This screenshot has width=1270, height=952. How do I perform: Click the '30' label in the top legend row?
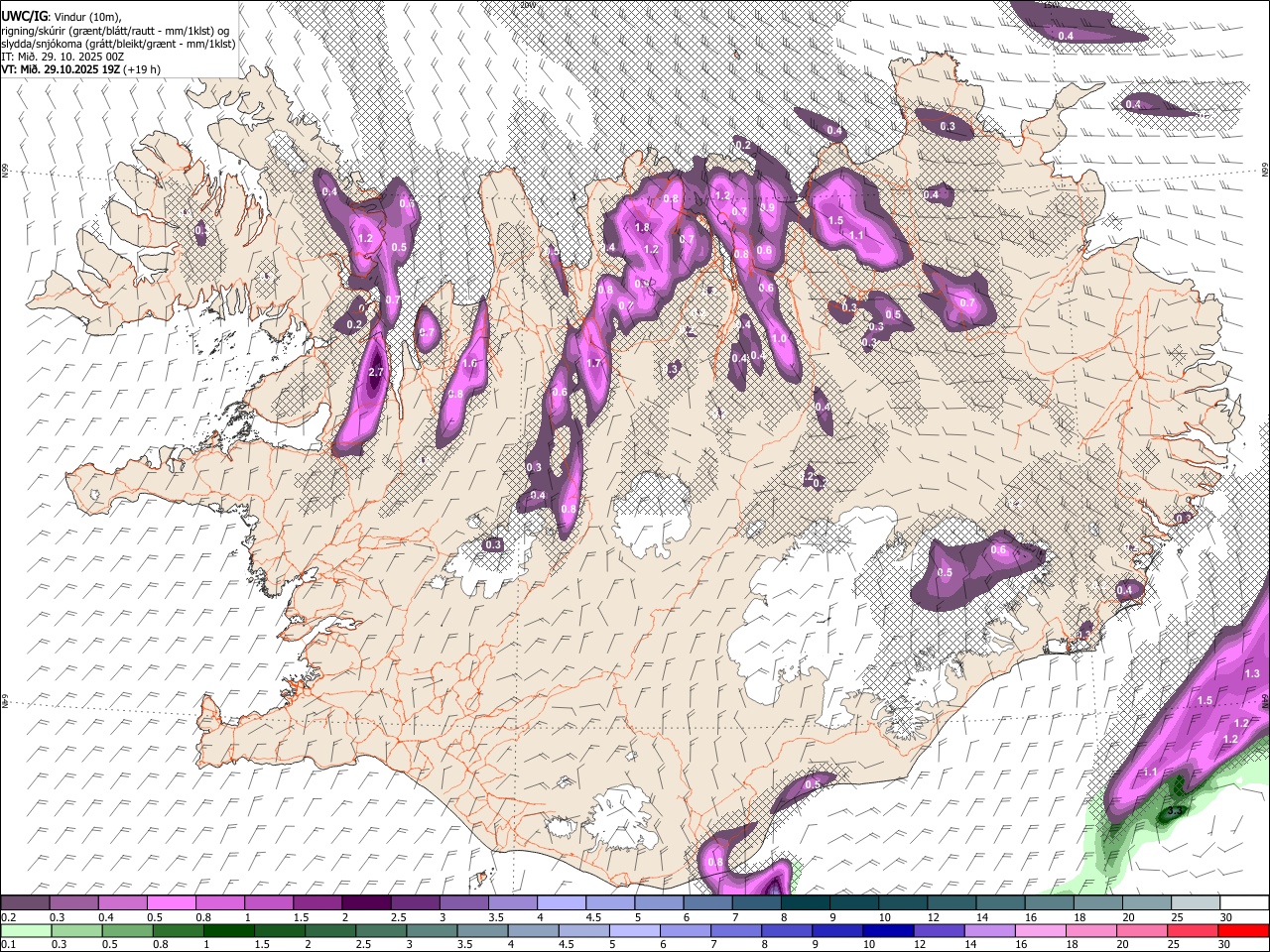point(1225,917)
